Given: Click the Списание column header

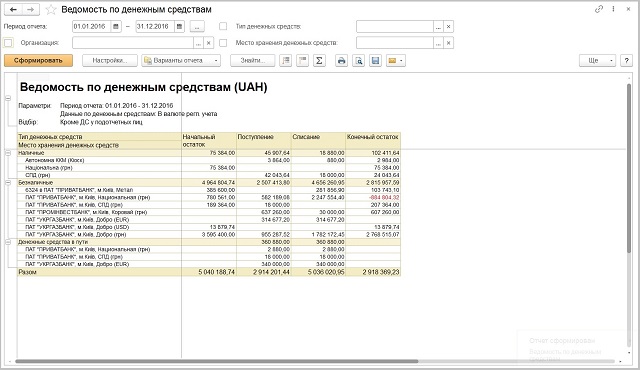Looking at the screenshot, I should pos(318,141).
